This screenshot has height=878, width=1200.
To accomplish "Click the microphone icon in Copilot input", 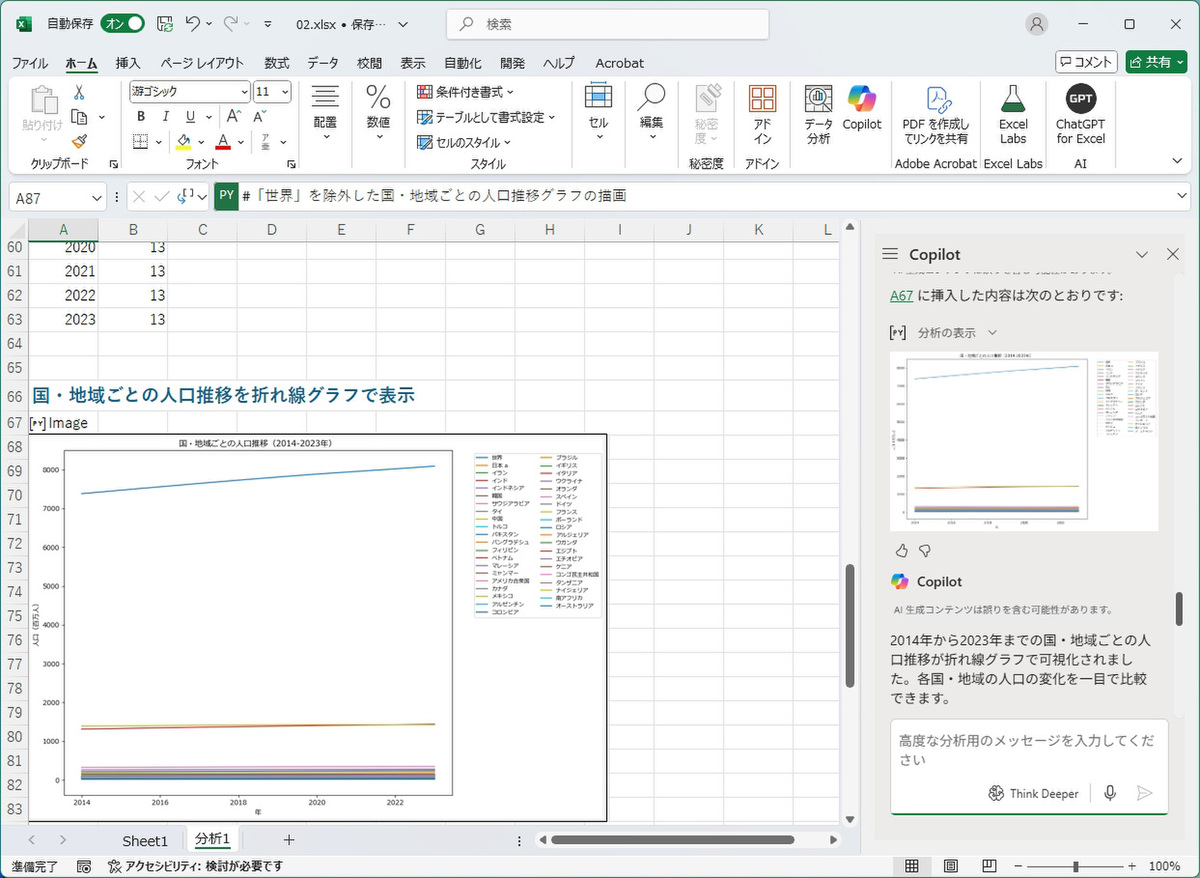I will pos(1110,793).
